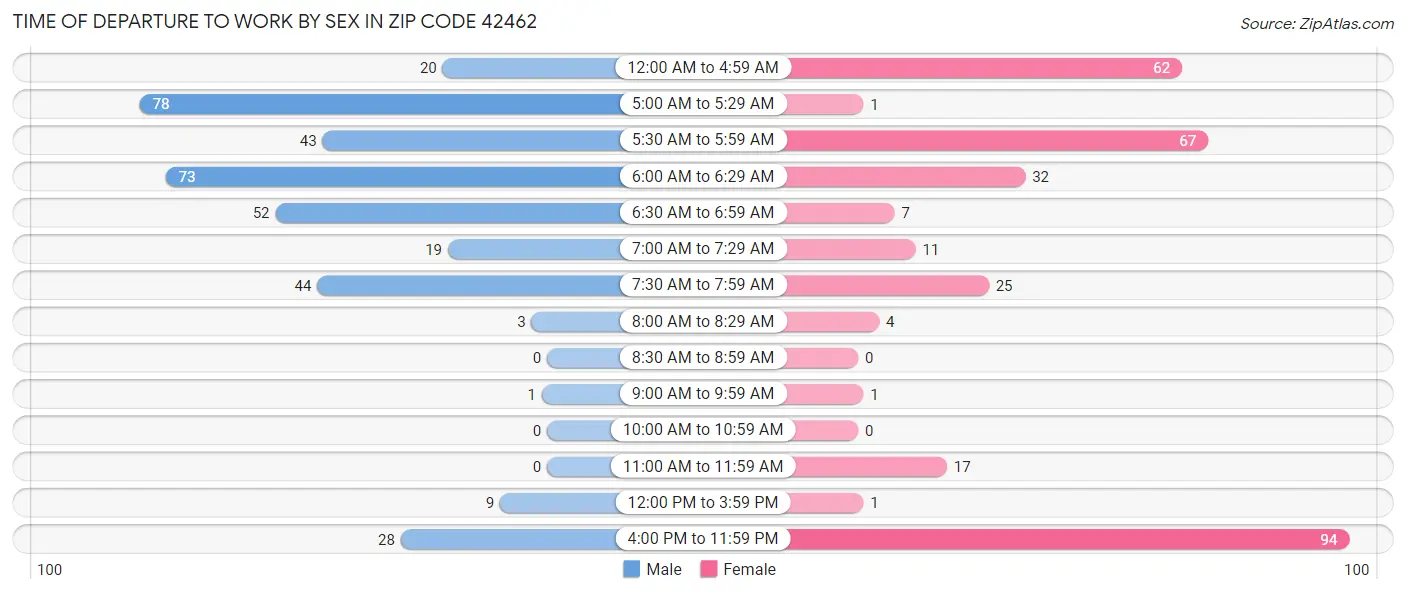Click the female bar showing 94

coord(1067,540)
